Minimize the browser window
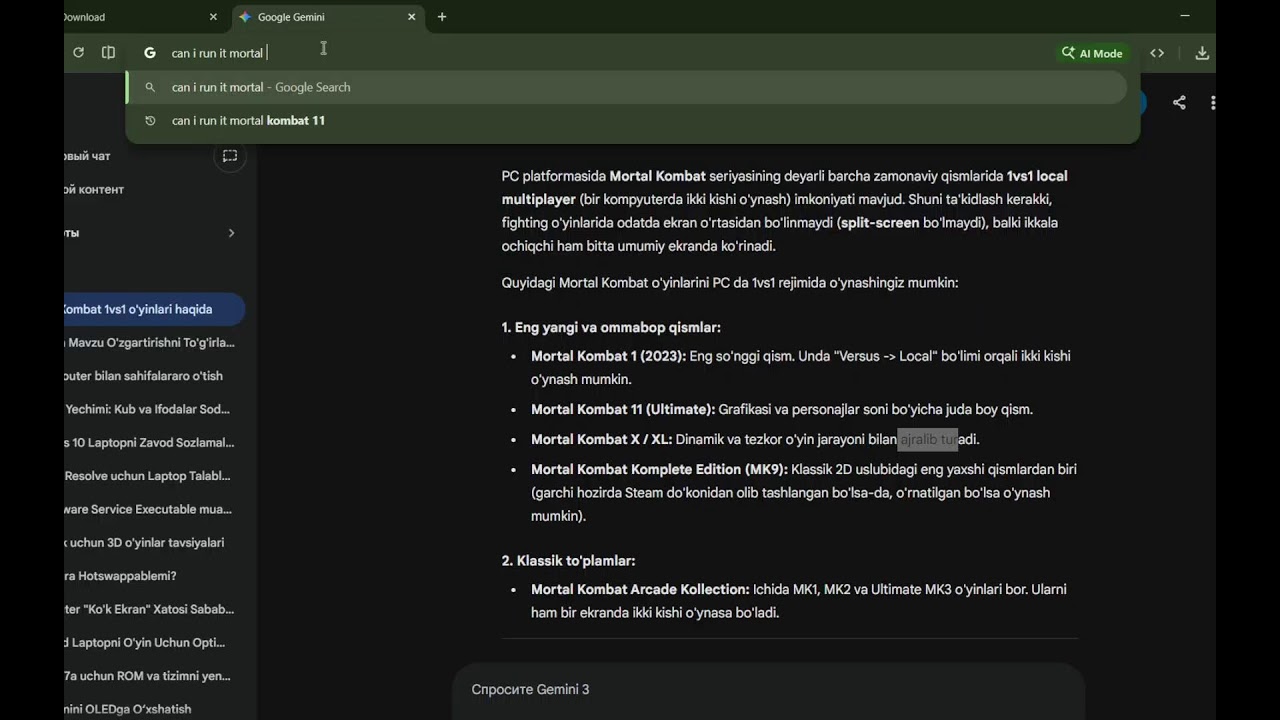1280x720 pixels. pyautogui.click(x=1185, y=16)
